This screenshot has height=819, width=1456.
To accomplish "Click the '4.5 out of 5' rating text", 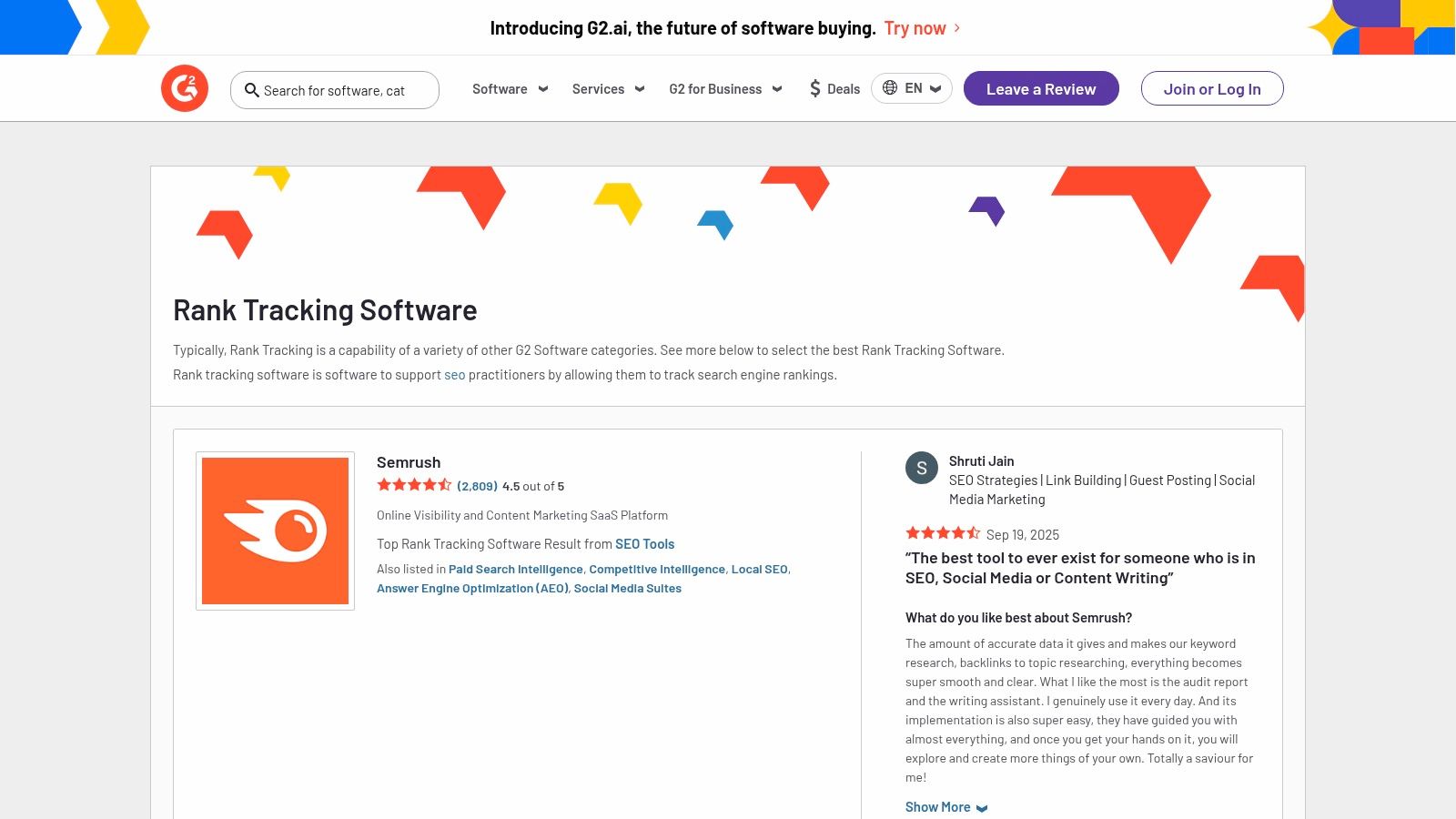I will [x=533, y=486].
